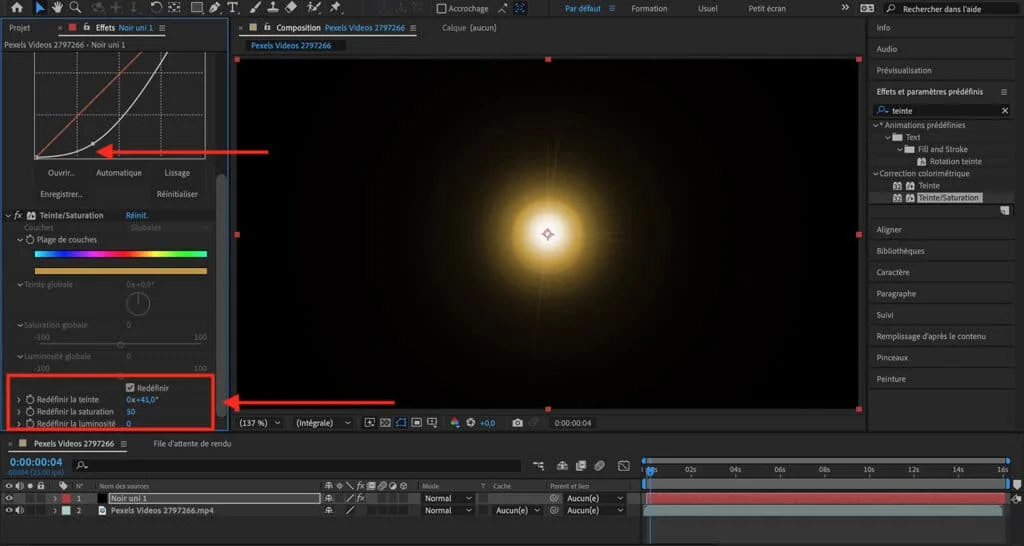The height and width of the screenshot is (546, 1024).
Task: Open Mode dropdown for Pexels Videos 2797266.mp4 layer
Action: (448, 511)
